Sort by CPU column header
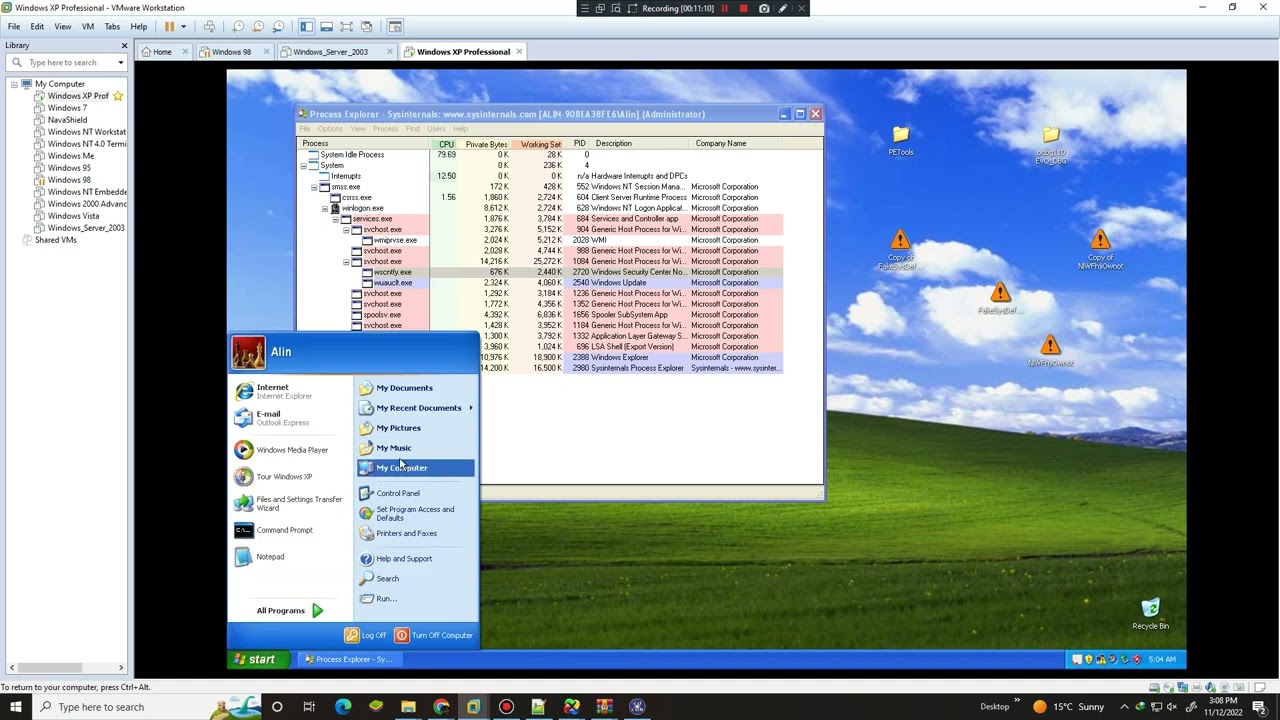The image size is (1280, 720). coord(446,144)
